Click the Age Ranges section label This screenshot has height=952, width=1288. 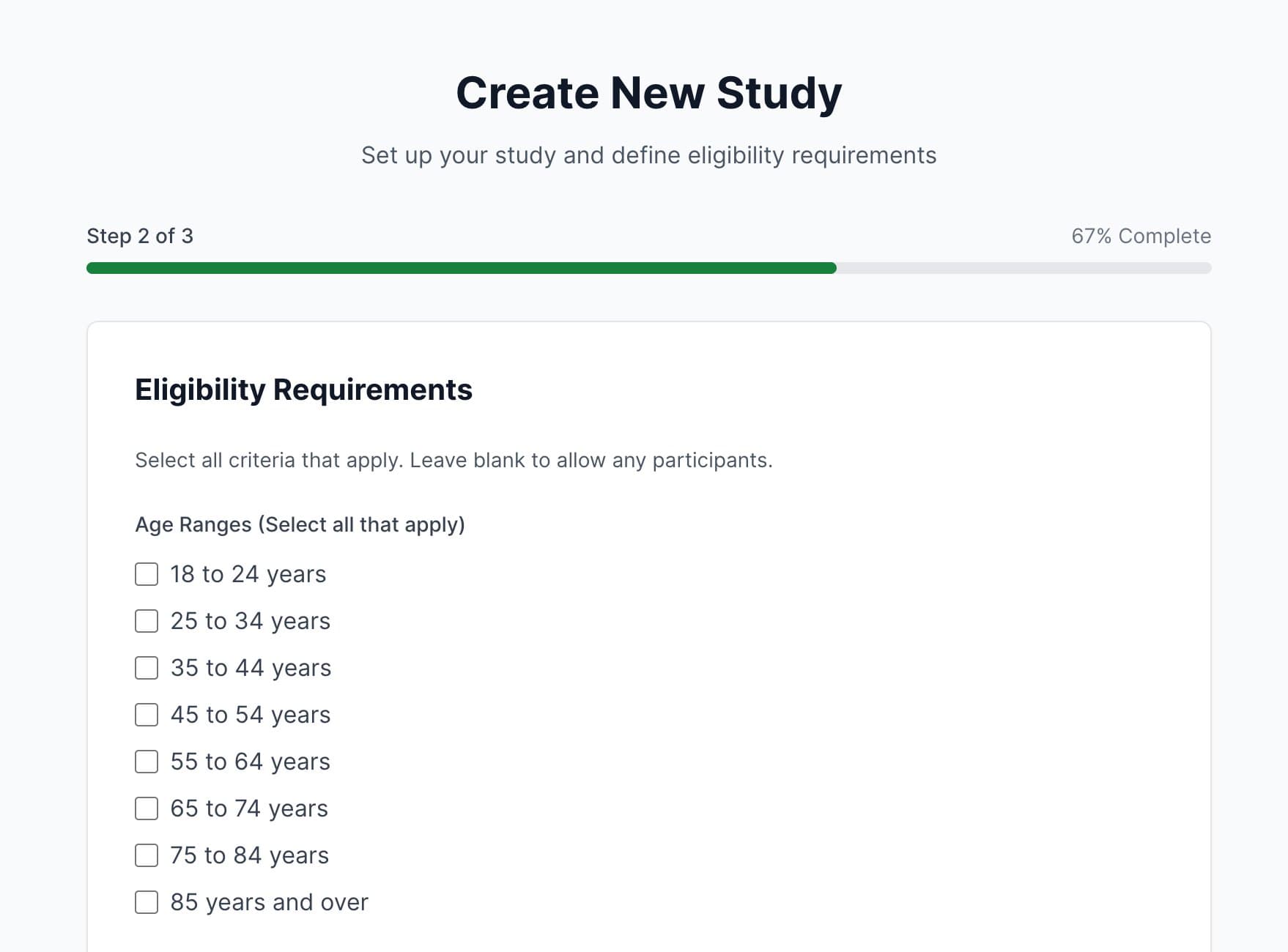point(300,524)
